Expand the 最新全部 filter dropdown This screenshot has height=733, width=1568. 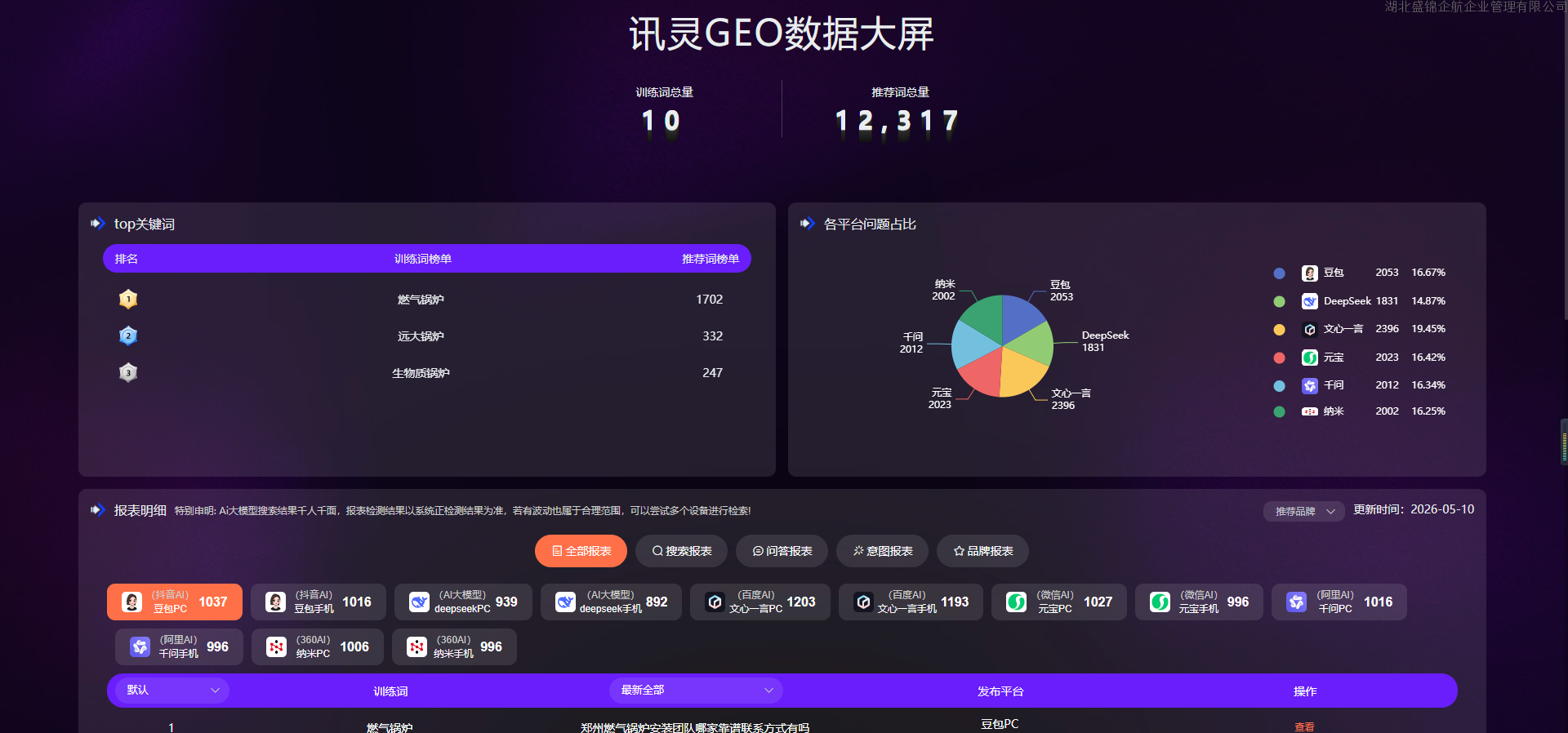696,691
